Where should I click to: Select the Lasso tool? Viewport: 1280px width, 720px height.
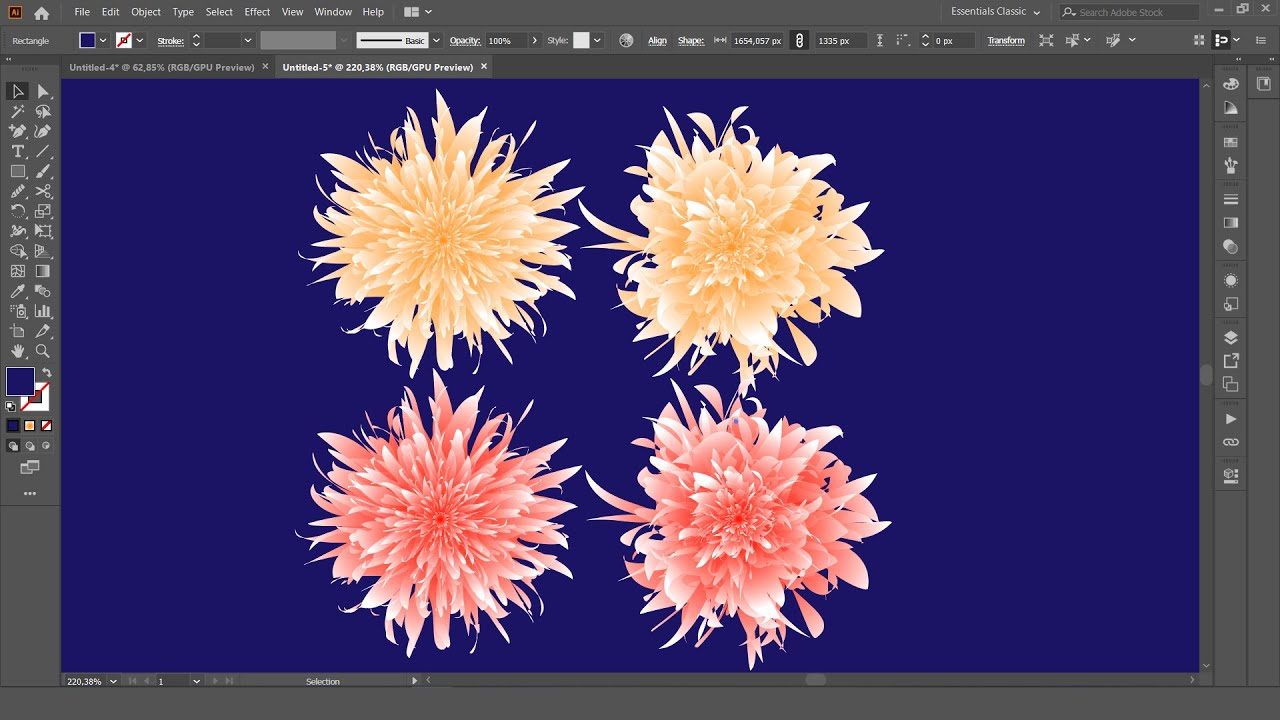pyautogui.click(x=43, y=111)
